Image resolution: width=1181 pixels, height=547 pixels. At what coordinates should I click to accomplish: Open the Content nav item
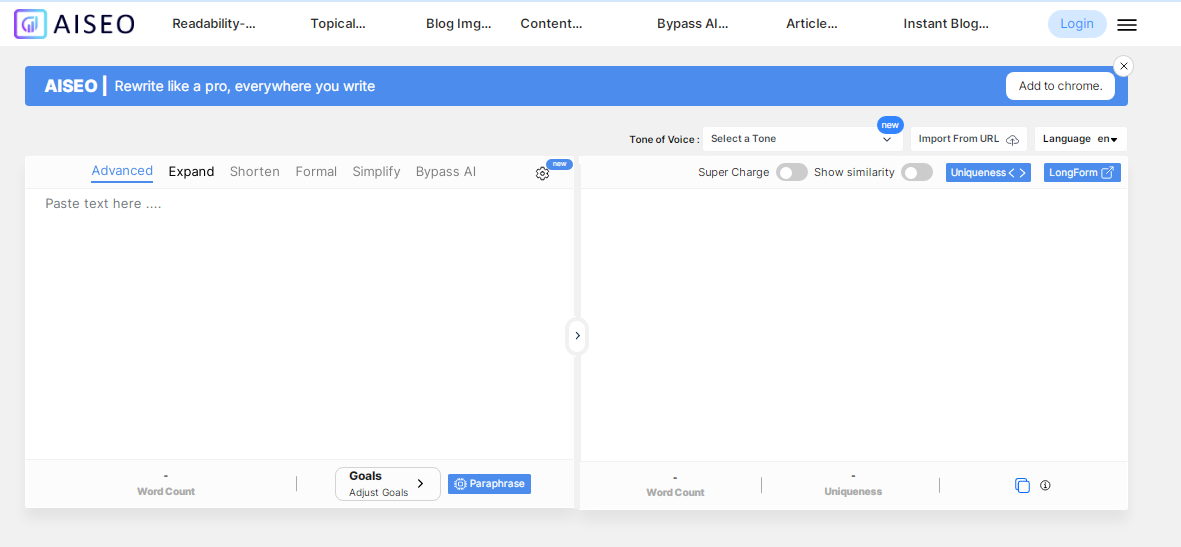pos(551,23)
